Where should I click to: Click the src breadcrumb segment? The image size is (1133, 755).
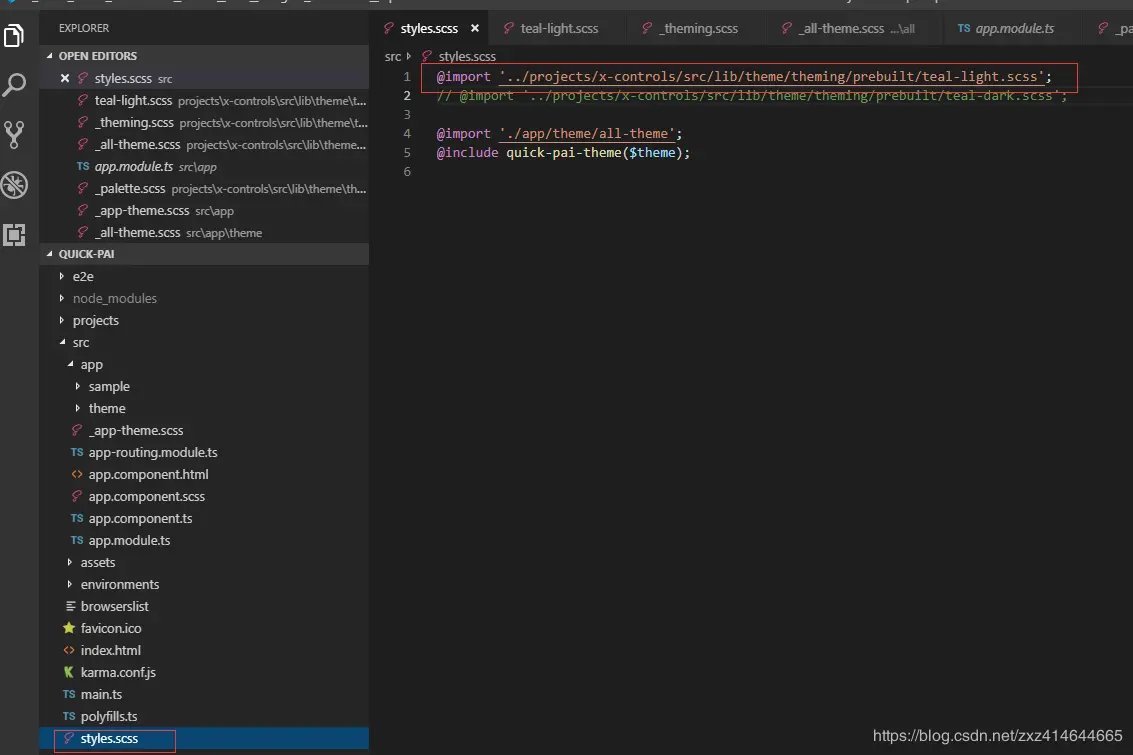pos(393,57)
